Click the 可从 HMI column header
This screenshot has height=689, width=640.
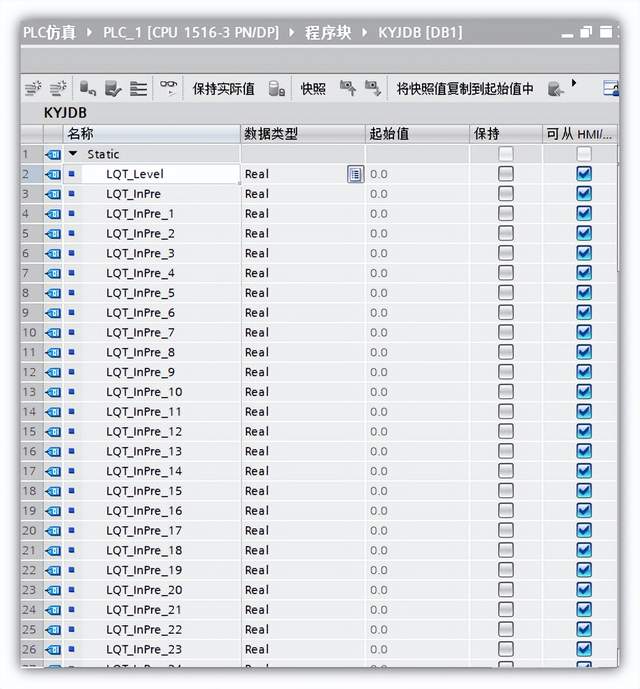[579, 134]
